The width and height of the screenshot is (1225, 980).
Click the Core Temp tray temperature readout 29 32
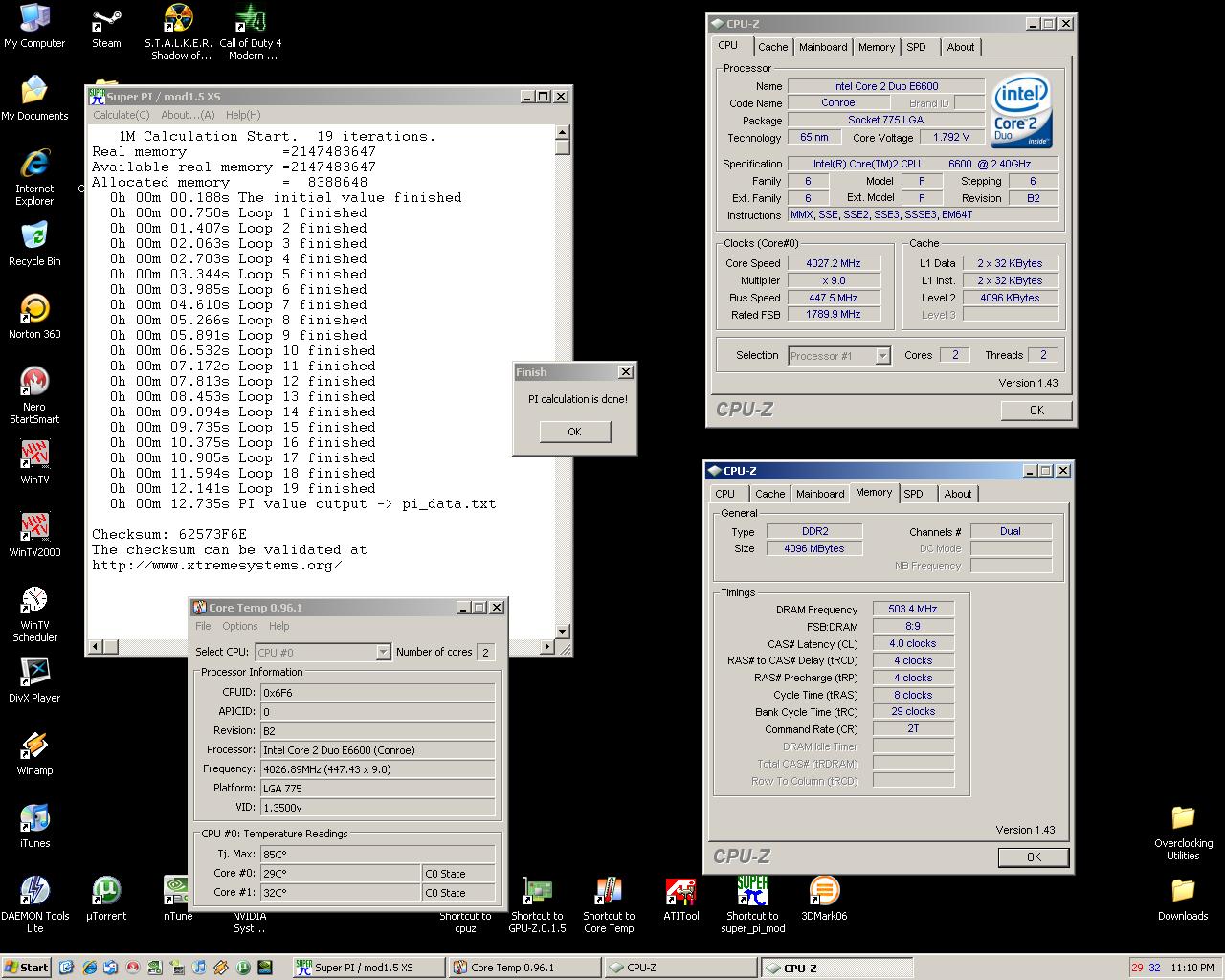tap(1147, 968)
